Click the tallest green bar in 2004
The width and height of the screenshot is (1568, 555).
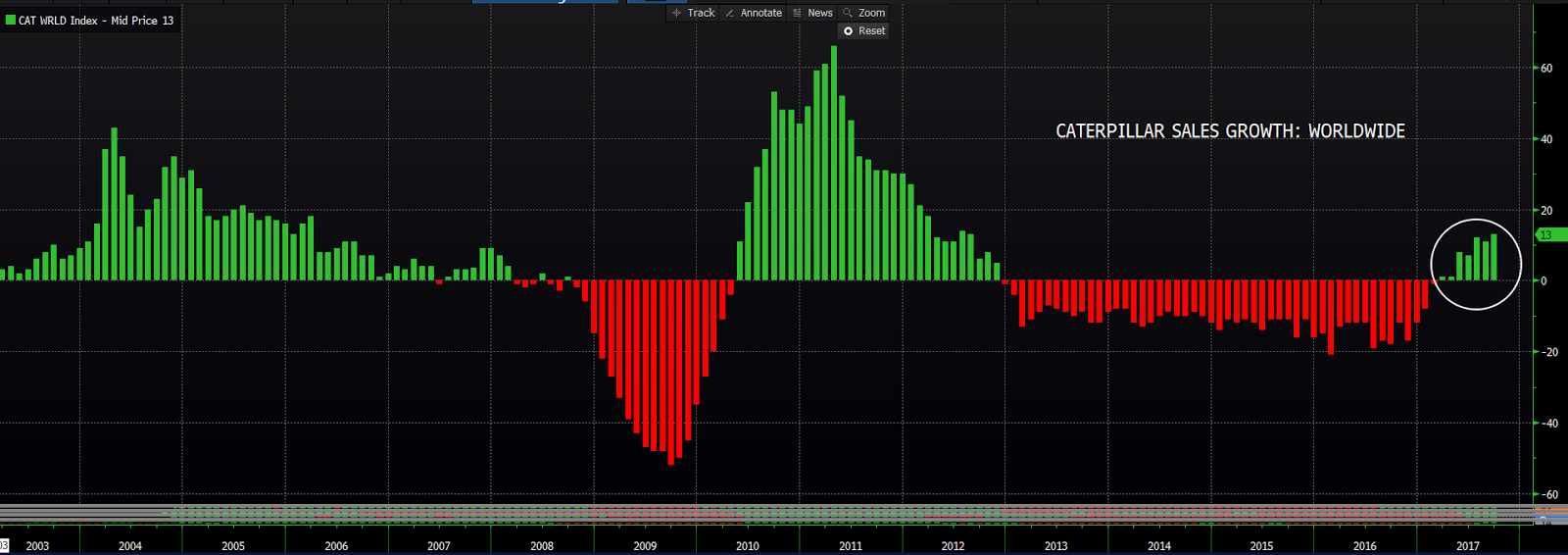click(x=115, y=204)
